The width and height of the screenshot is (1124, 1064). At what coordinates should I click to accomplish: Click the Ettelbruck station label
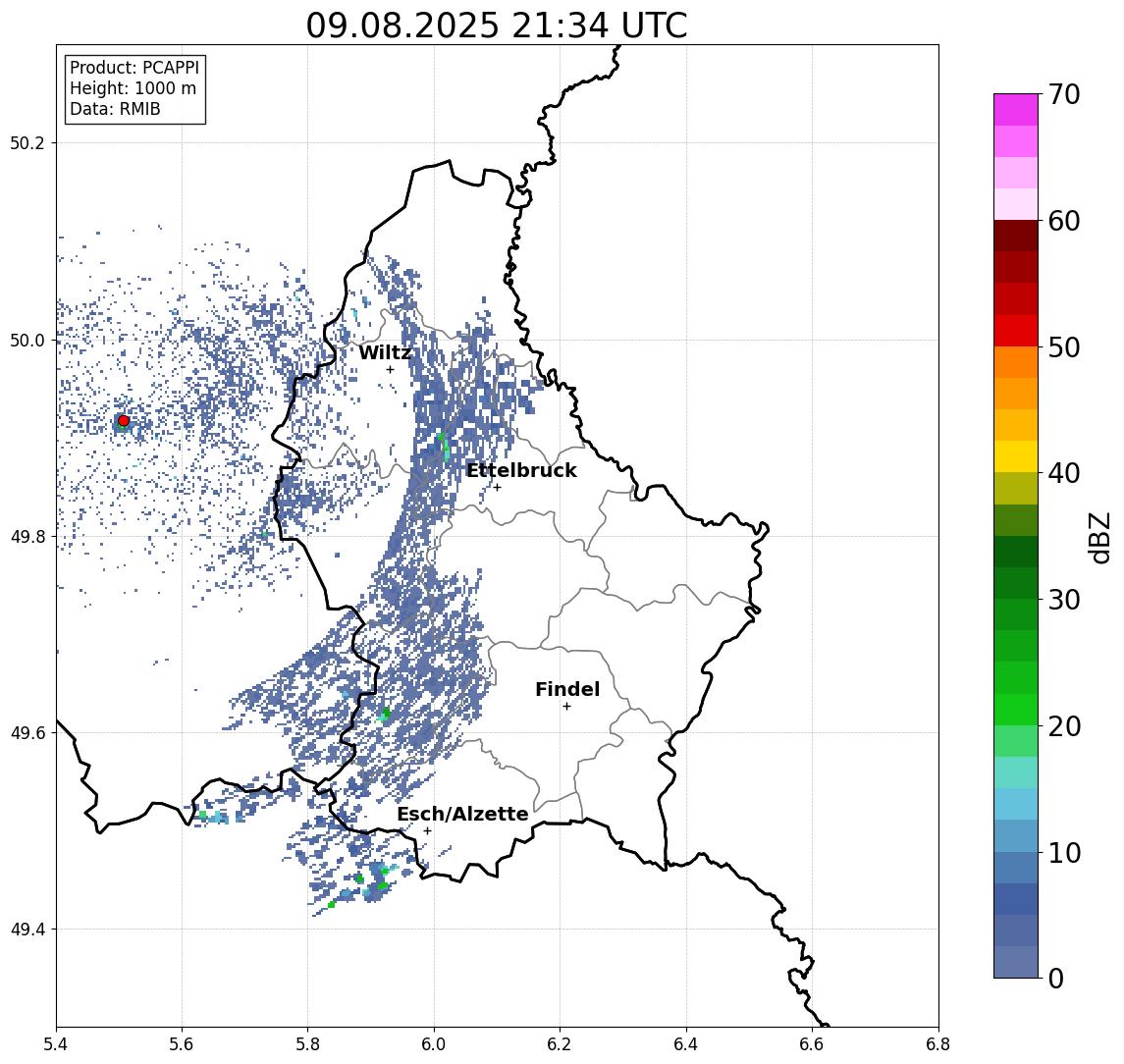point(521,470)
